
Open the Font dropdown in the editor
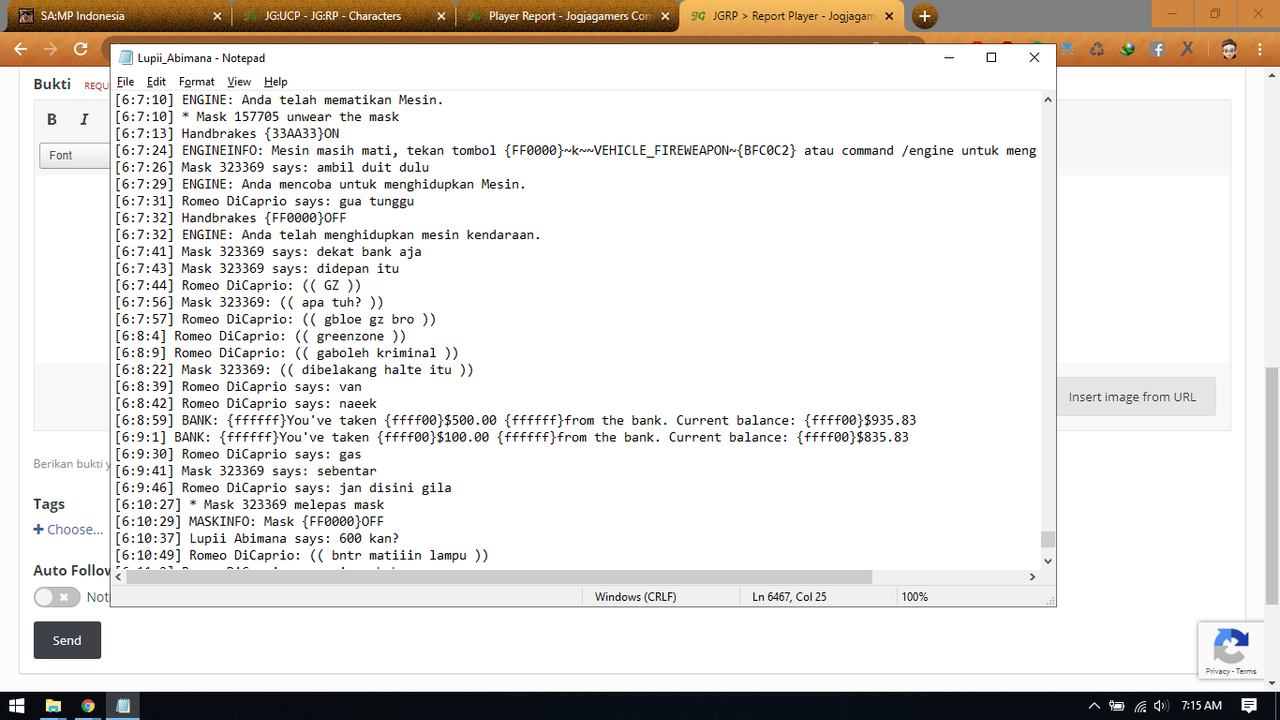pos(74,155)
